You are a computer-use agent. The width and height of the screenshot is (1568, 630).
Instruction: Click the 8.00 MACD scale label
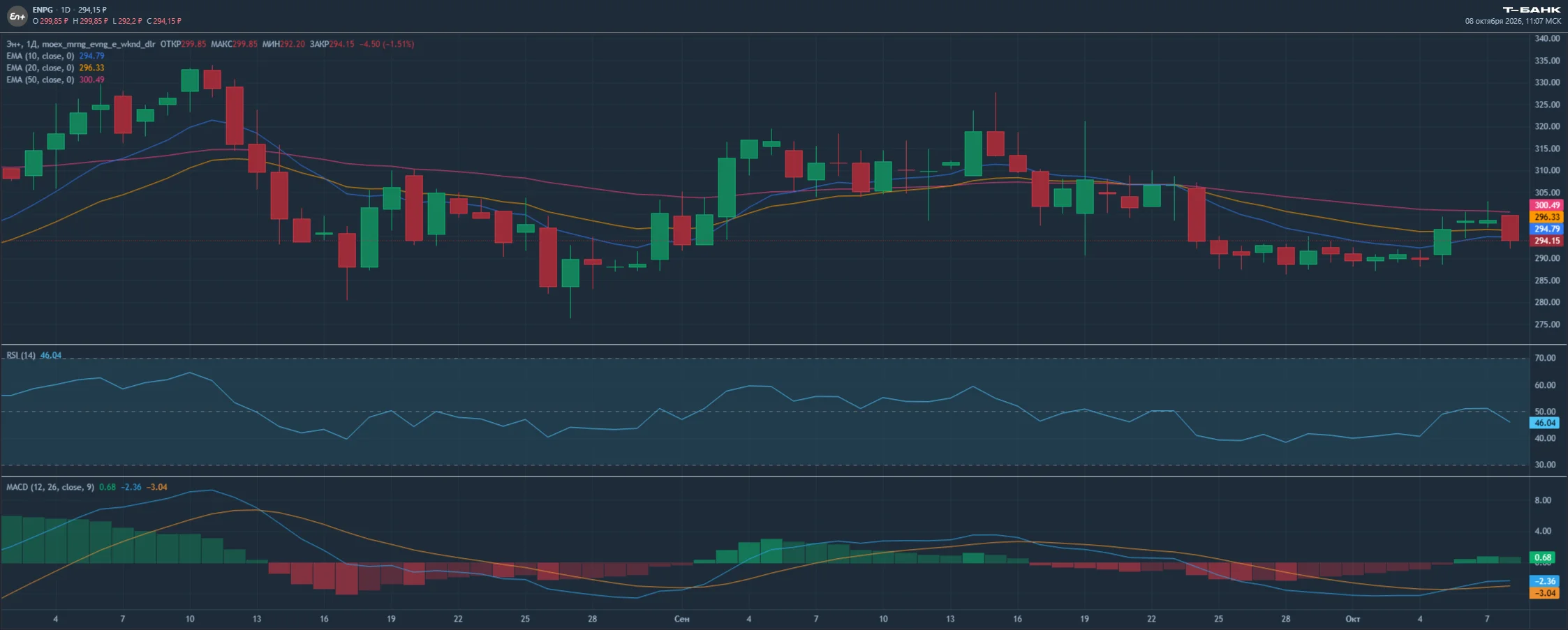[1543, 500]
